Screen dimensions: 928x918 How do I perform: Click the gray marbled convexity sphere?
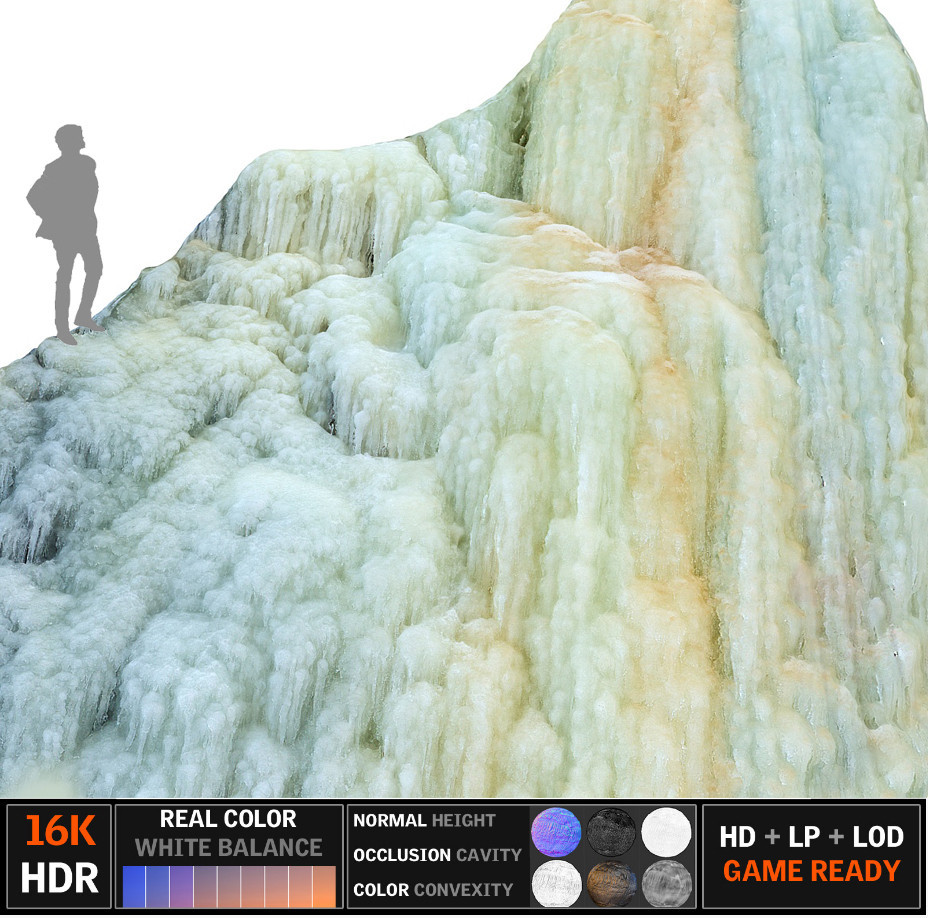tap(666, 883)
